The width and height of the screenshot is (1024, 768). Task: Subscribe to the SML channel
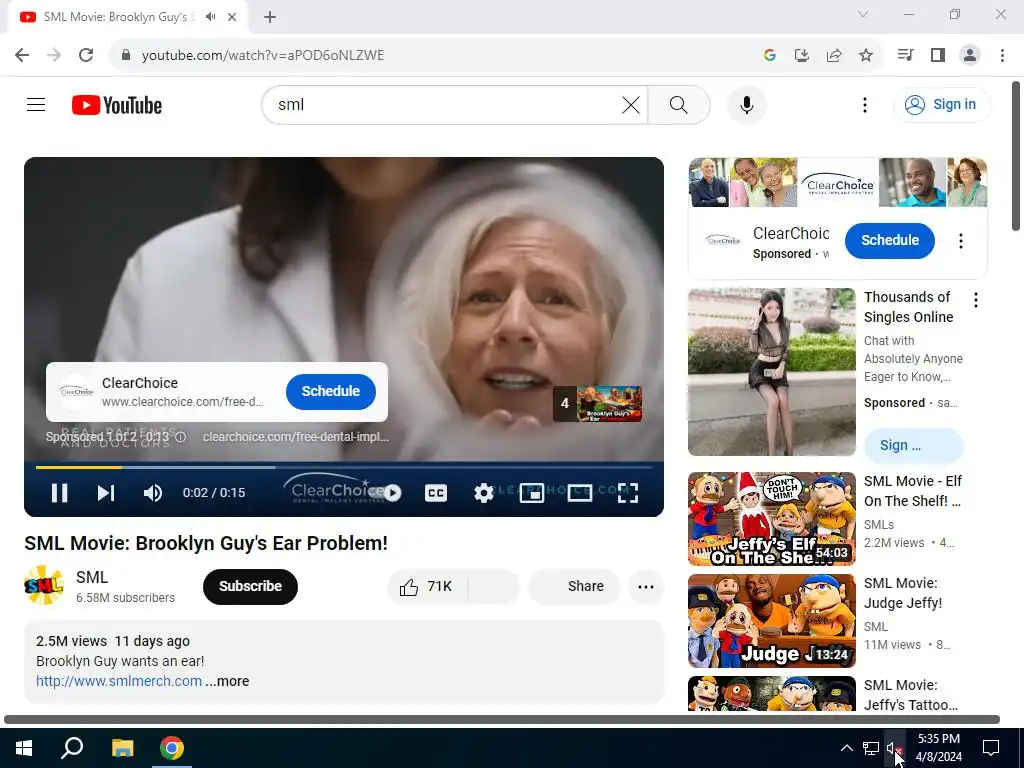(x=250, y=586)
